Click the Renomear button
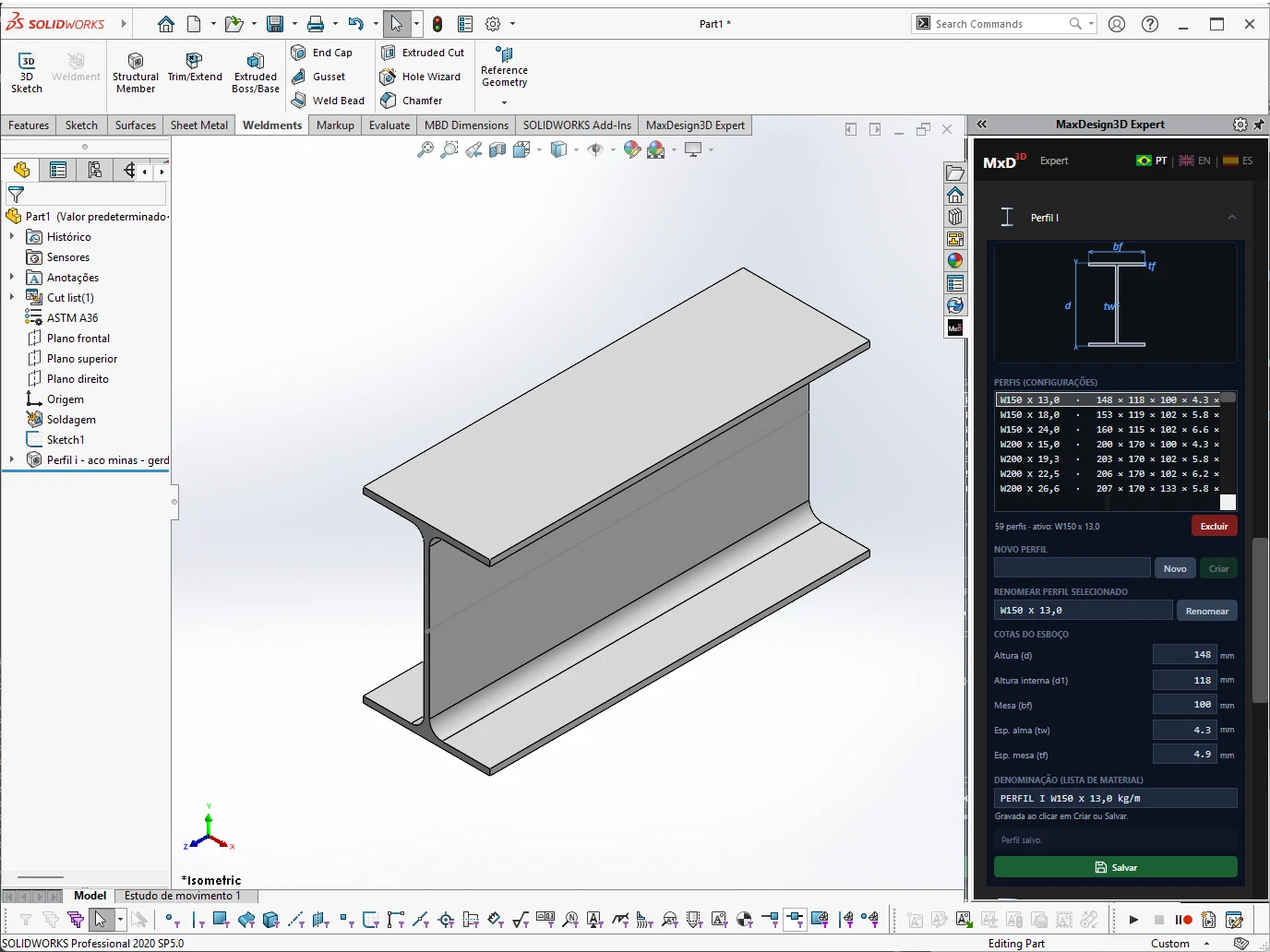The width and height of the screenshot is (1270, 952). [1206, 611]
